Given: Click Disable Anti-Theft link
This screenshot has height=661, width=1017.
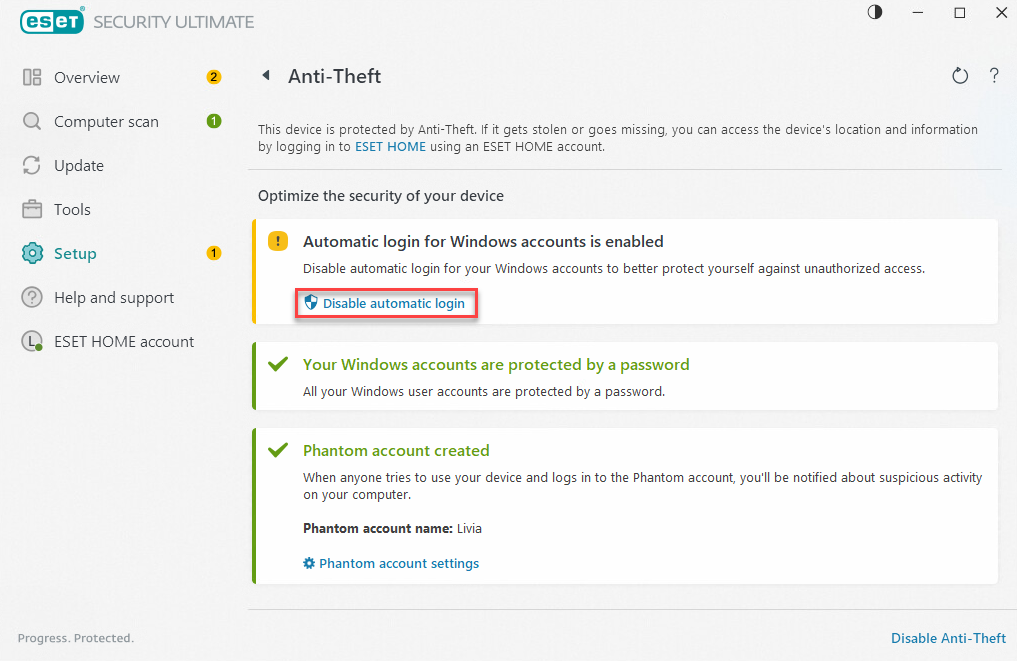Looking at the screenshot, I should [948, 638].
